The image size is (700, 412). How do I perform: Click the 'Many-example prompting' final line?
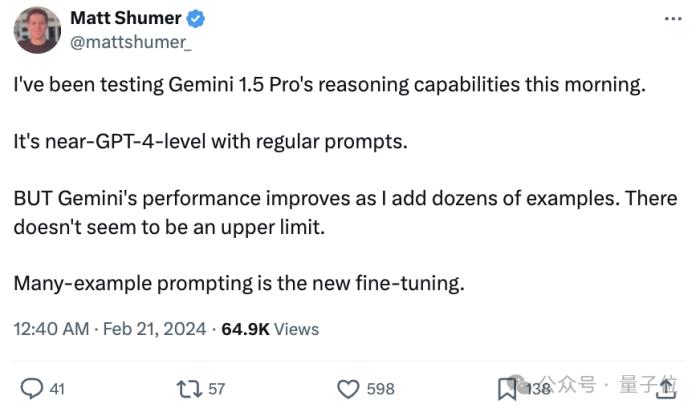pyautogui.click(x=239, y=283)
